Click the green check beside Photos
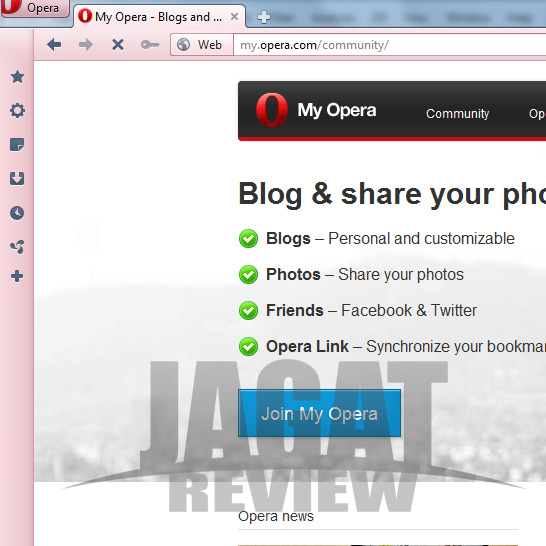Image resolution: width=546 pixels, height=546 pixels. [248, 275]
